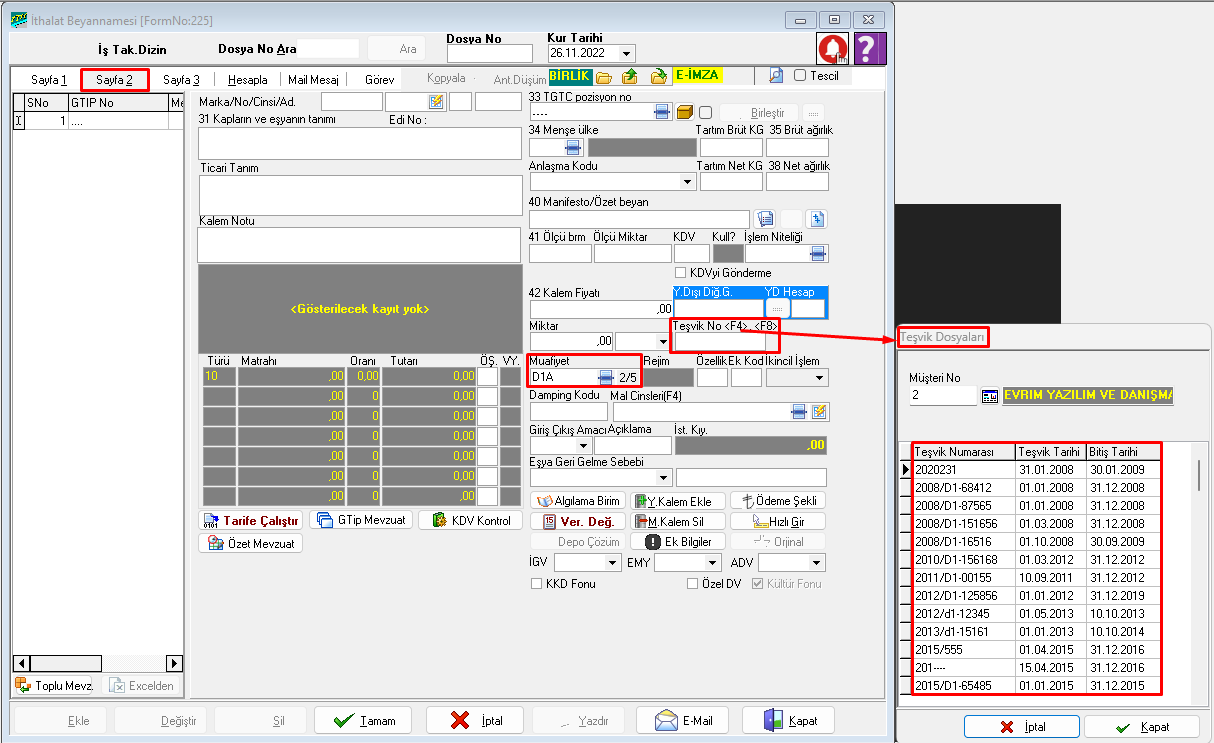Check the KKD Fonu option

click(x=537, y=583)
